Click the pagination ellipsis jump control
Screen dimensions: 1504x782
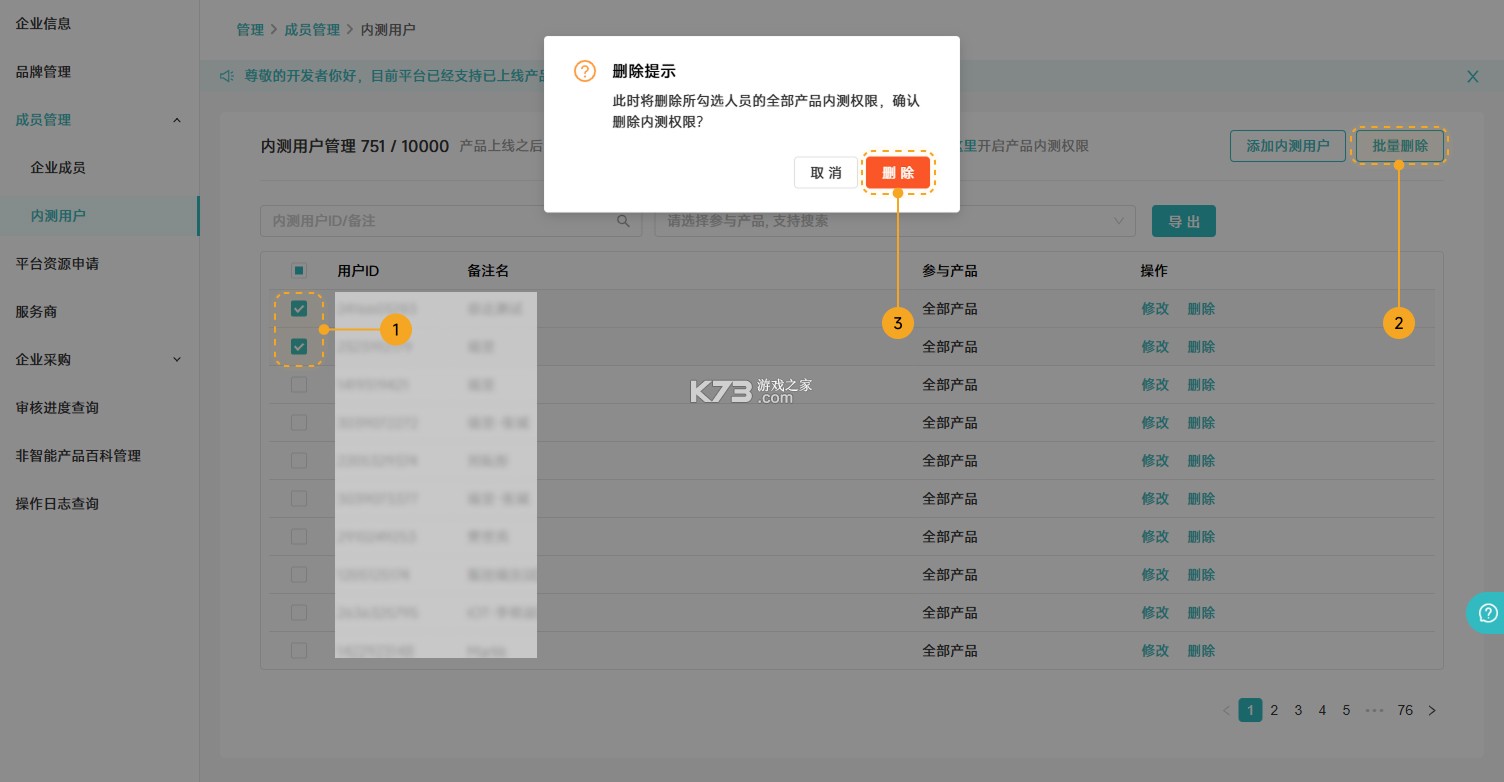click(1374, 710)
